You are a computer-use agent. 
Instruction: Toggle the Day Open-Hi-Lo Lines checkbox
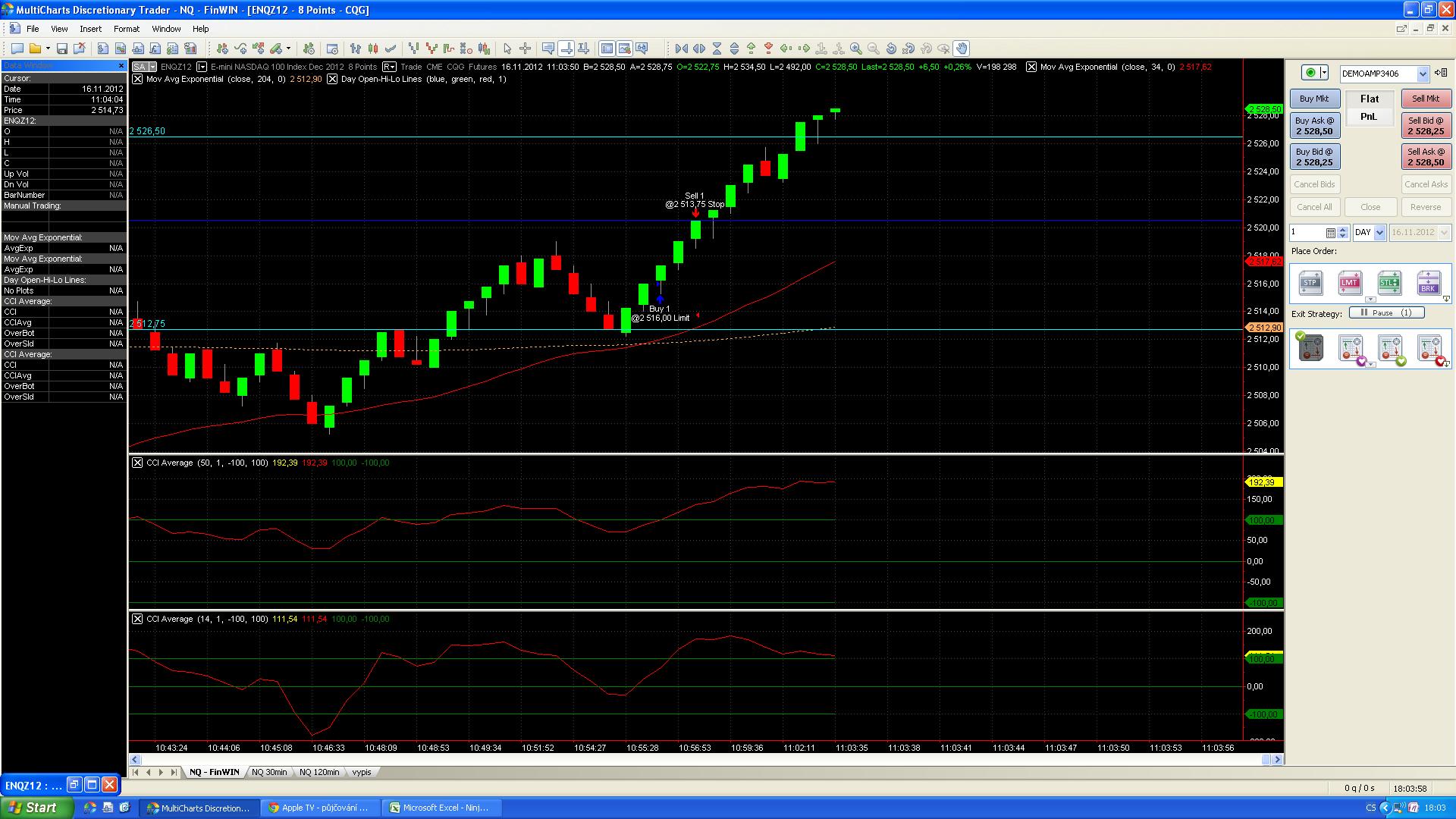332,79
